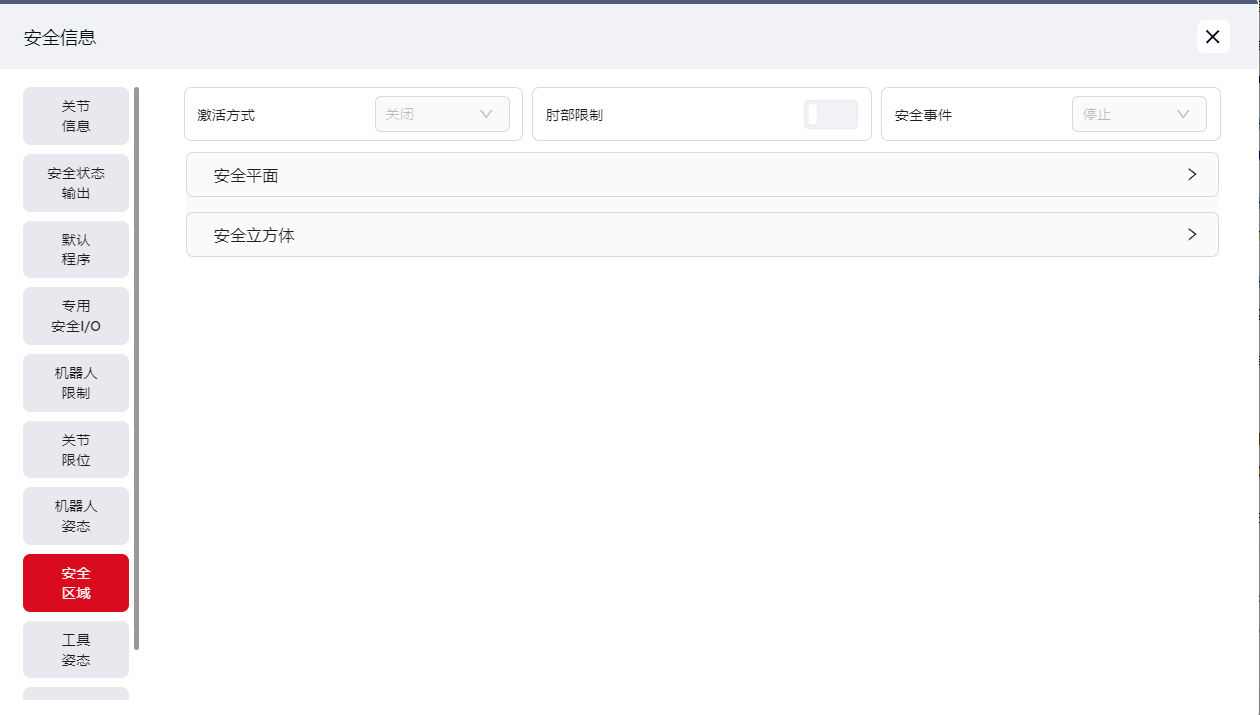Open the 安全状态输出 tab
Image resolution: width=1260 pixels, height=715 pixels.
coord(76,183)
